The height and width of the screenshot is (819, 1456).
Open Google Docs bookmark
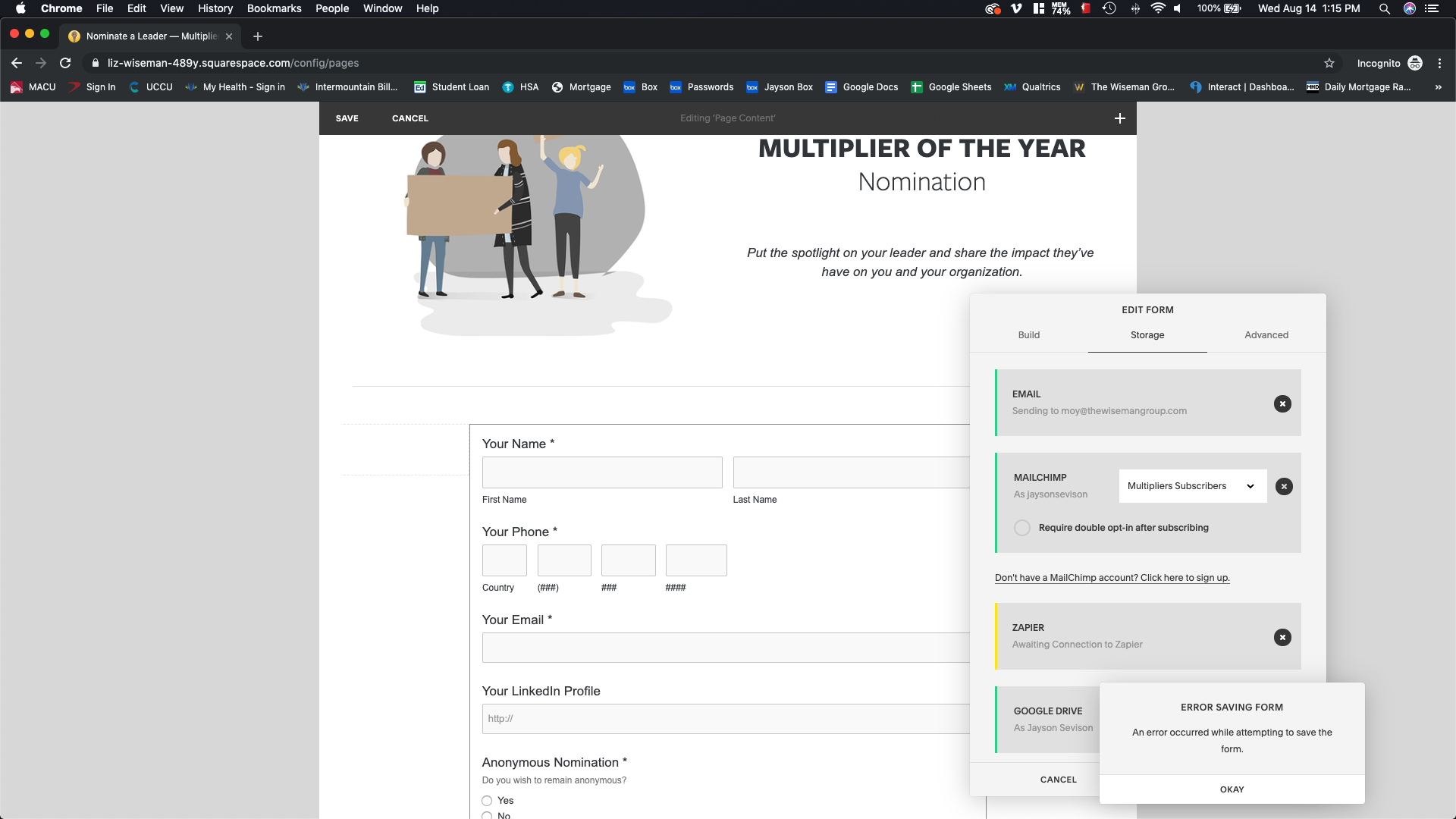(x=861, y=87)
